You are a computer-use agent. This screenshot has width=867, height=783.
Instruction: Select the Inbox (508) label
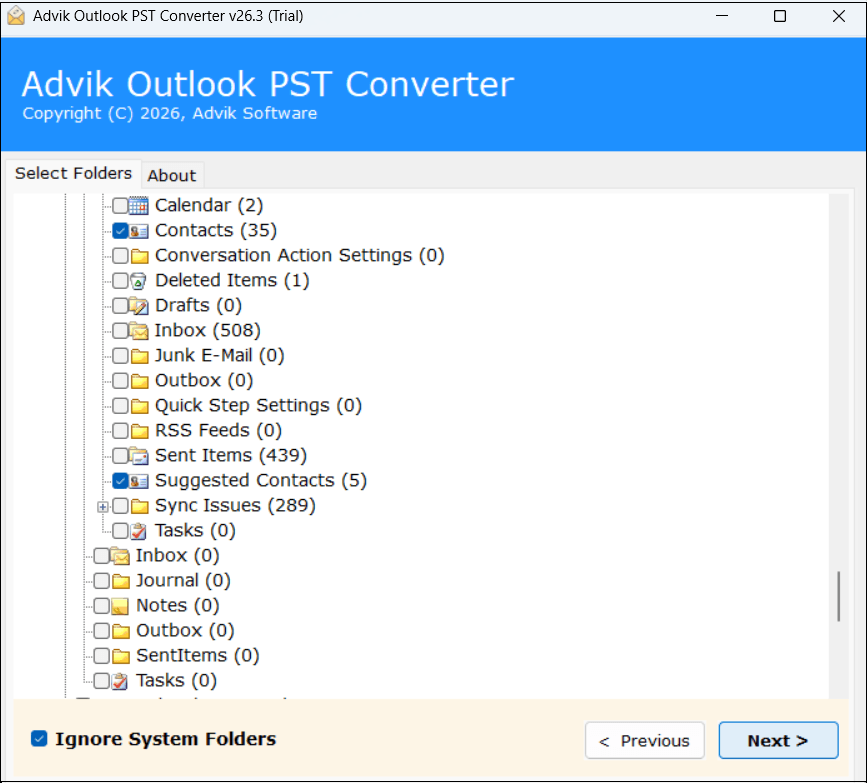coord(207,331)
